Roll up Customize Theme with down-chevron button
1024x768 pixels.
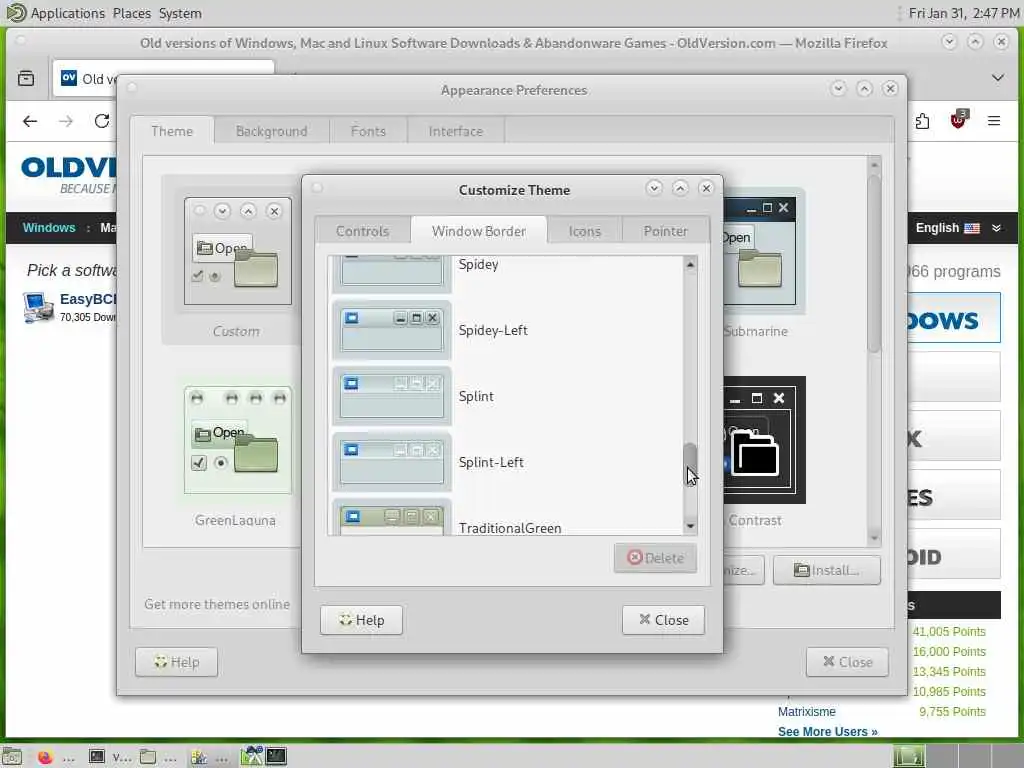click(x=654, y=189)
